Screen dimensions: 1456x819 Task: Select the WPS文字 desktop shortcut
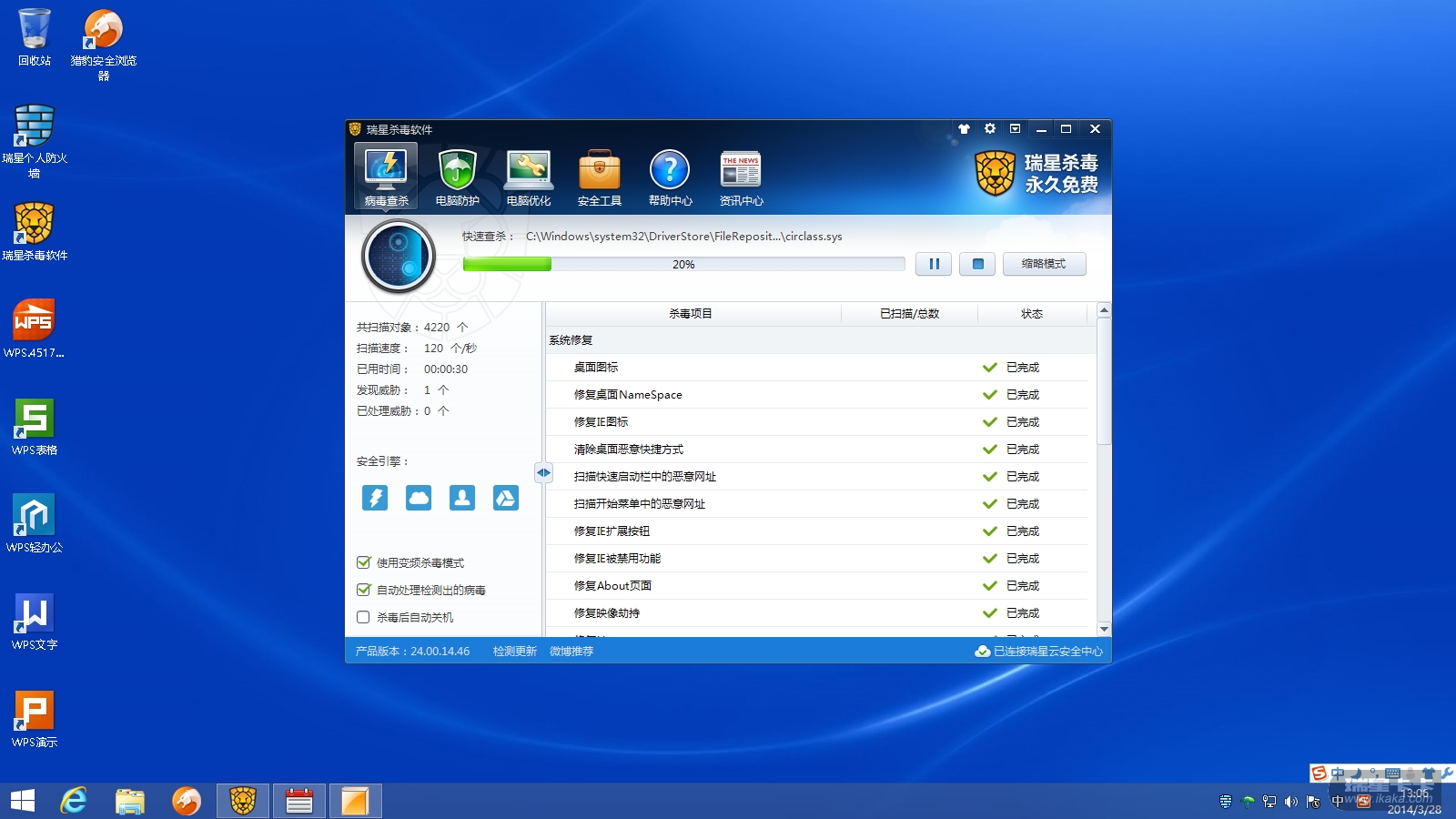(x=35, y=622)
